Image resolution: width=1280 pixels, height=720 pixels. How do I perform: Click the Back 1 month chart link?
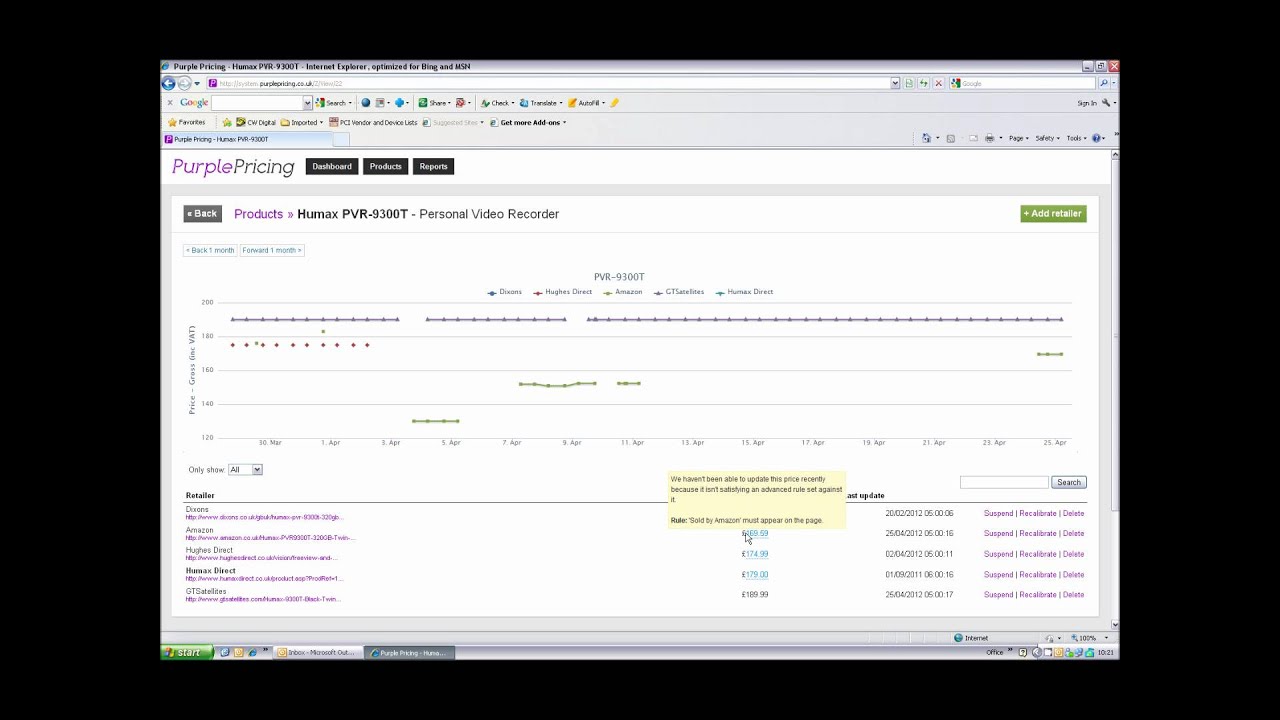click(x=210, y=250)
